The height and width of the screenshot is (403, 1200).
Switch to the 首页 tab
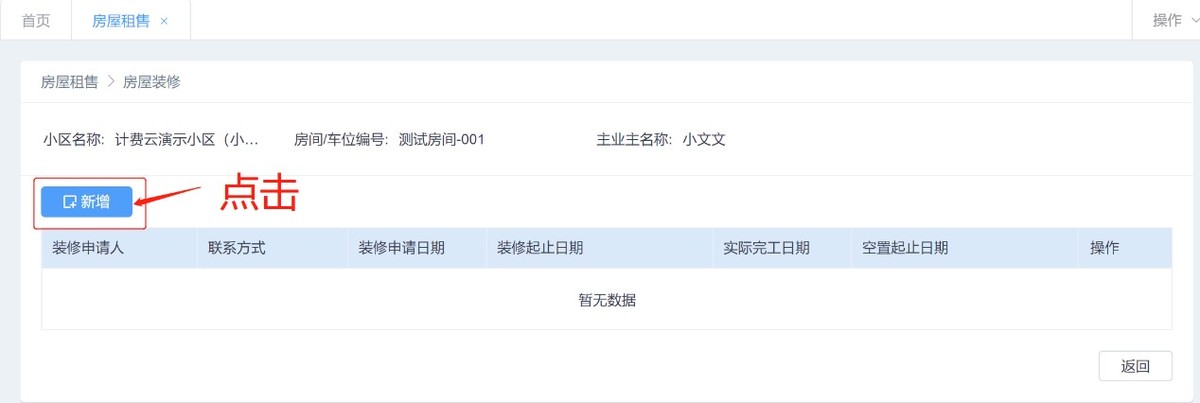tap(36, 20)
